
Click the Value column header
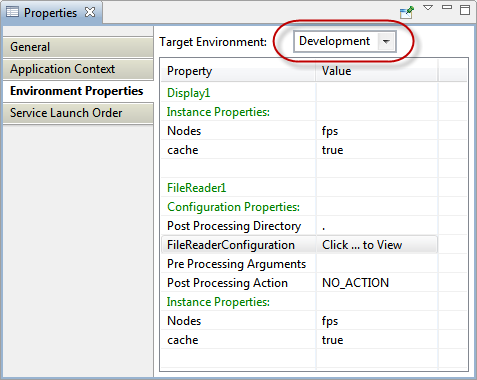[x=377, y=71]
